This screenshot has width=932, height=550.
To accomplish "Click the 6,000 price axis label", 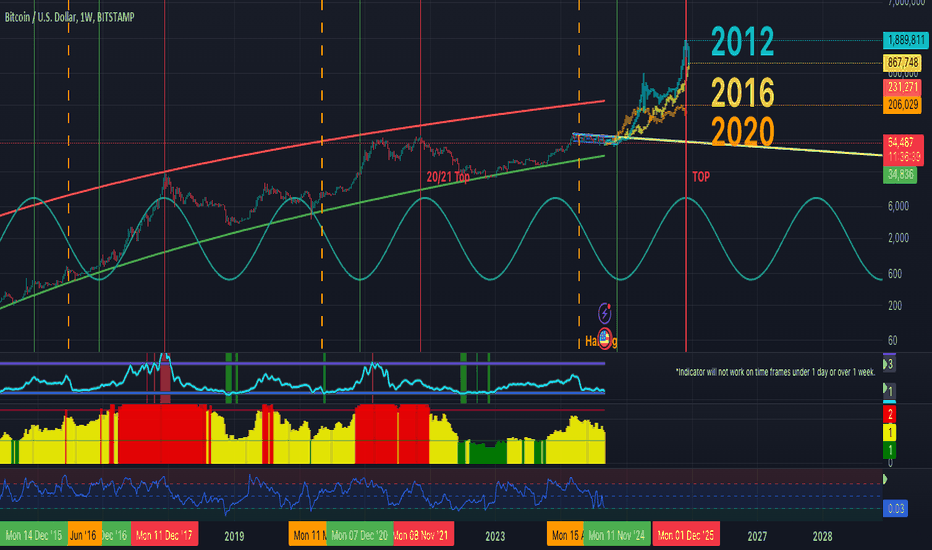I will (898, 206).
